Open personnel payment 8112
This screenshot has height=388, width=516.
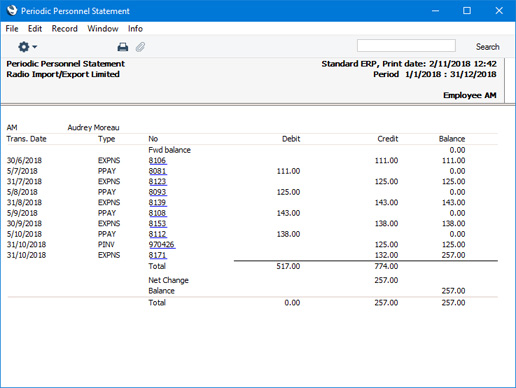click(x=157, y=234)
